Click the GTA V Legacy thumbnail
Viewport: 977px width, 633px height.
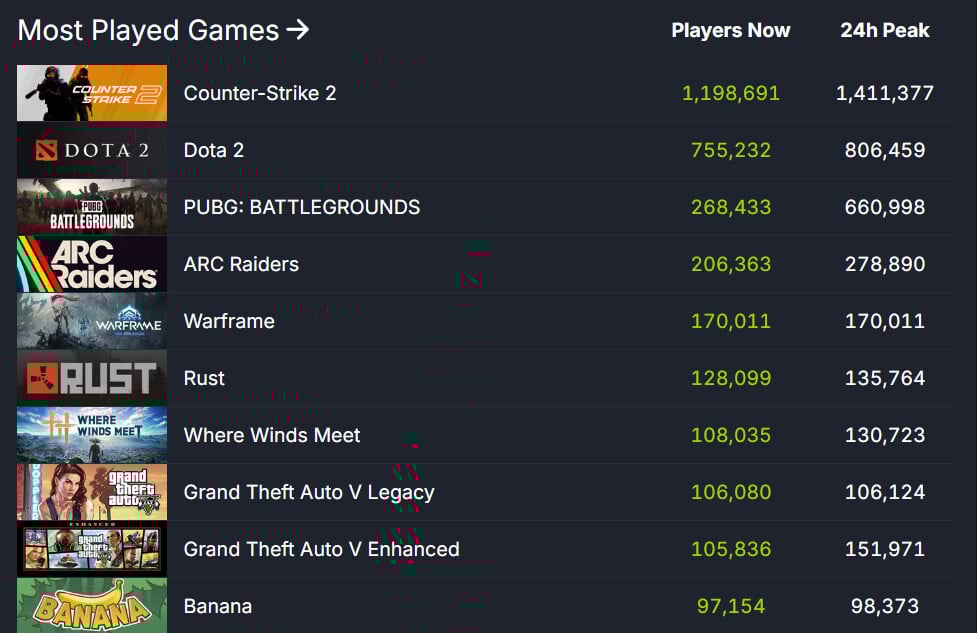[x=92, y=492]
